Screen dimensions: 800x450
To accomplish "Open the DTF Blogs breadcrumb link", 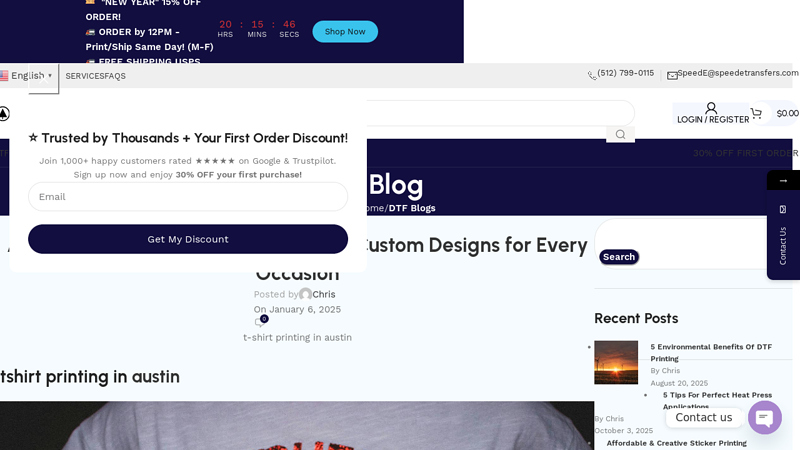I will pos(412,208).
